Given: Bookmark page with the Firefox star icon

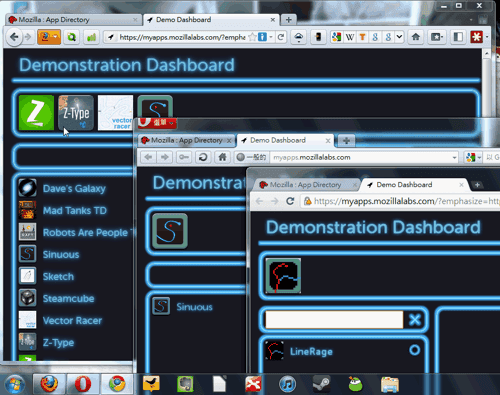Looking at the screenshot, I should click(253, 37).
